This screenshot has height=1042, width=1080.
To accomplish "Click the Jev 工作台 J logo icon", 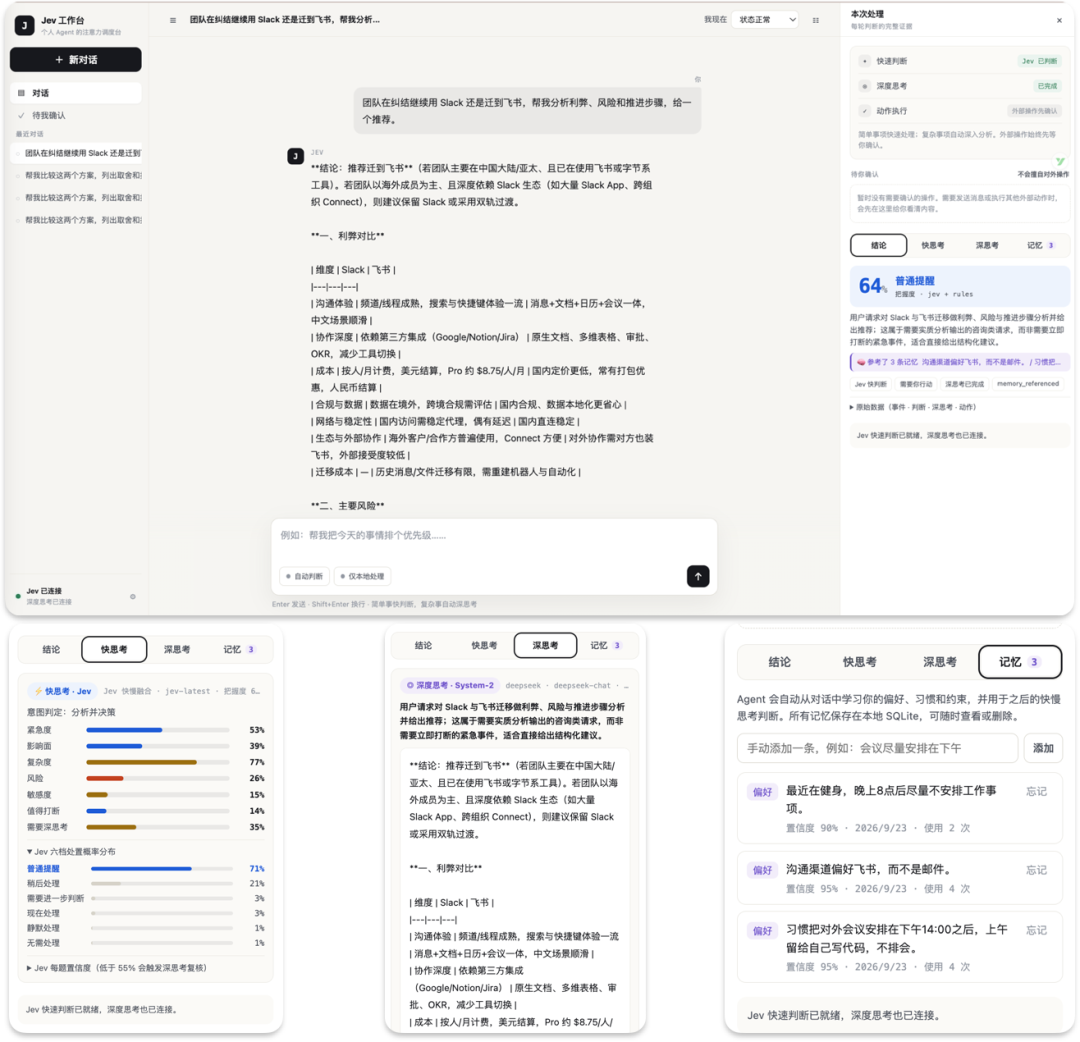I will click(x=24, y=25).
